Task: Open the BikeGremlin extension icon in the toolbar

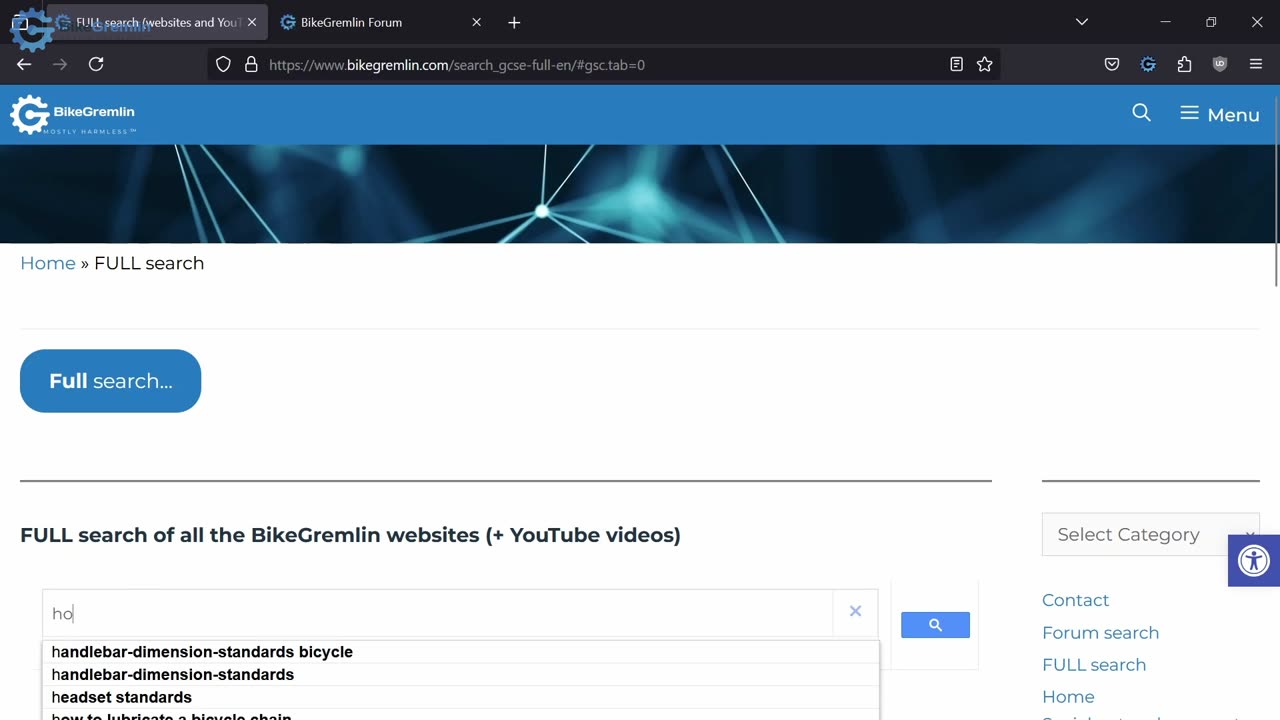Action: pos(1148,64)
